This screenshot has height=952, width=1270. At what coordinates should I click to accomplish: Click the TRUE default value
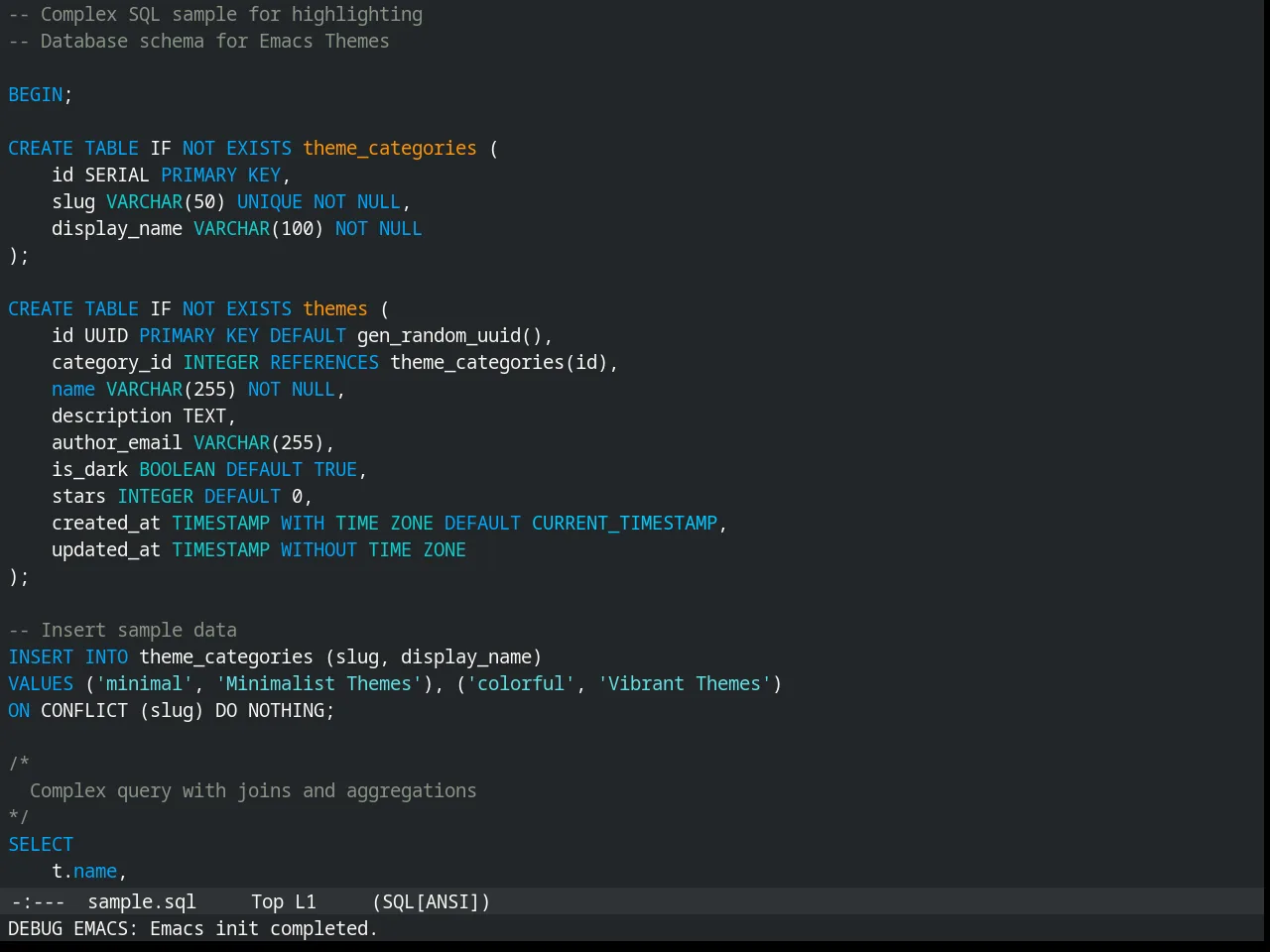click(x=335, y=470)
